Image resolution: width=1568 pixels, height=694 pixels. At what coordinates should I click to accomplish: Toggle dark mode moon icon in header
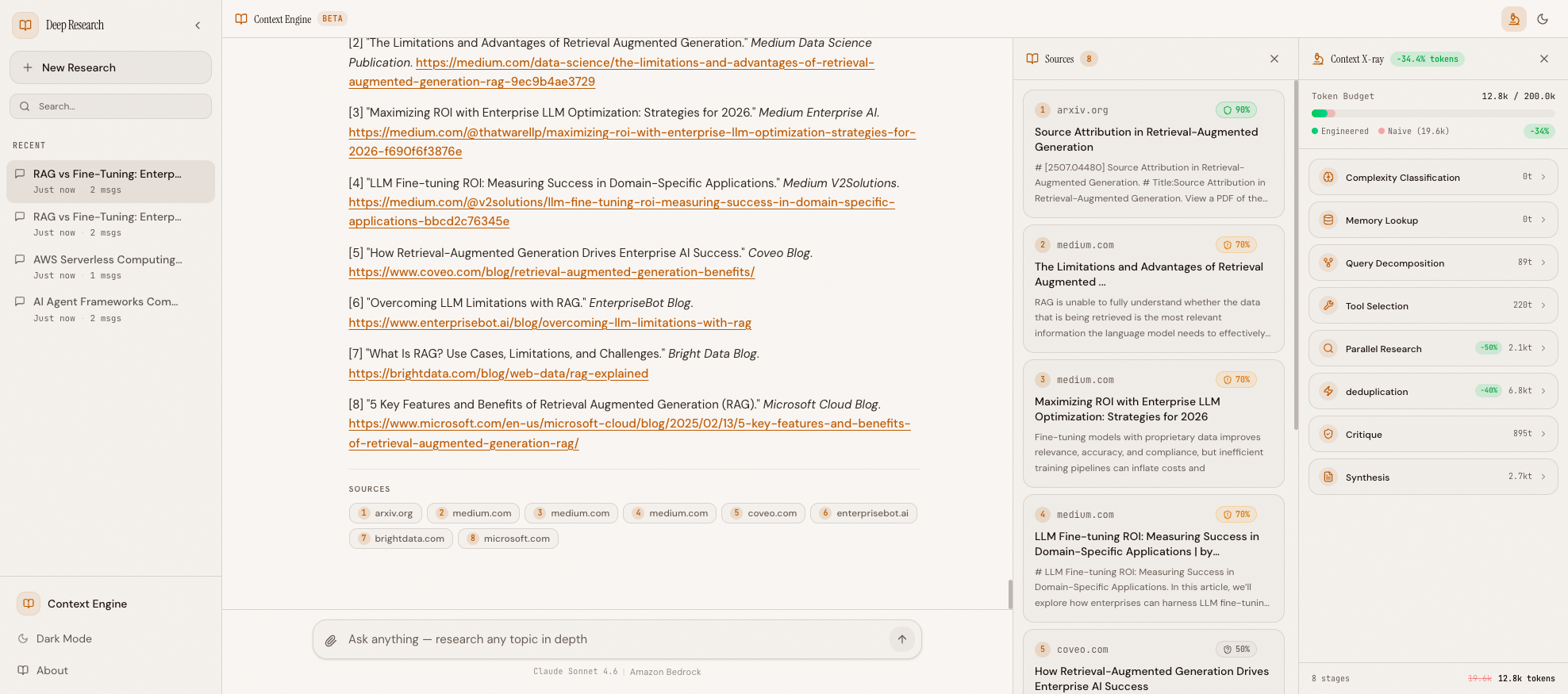[1543, 19]
